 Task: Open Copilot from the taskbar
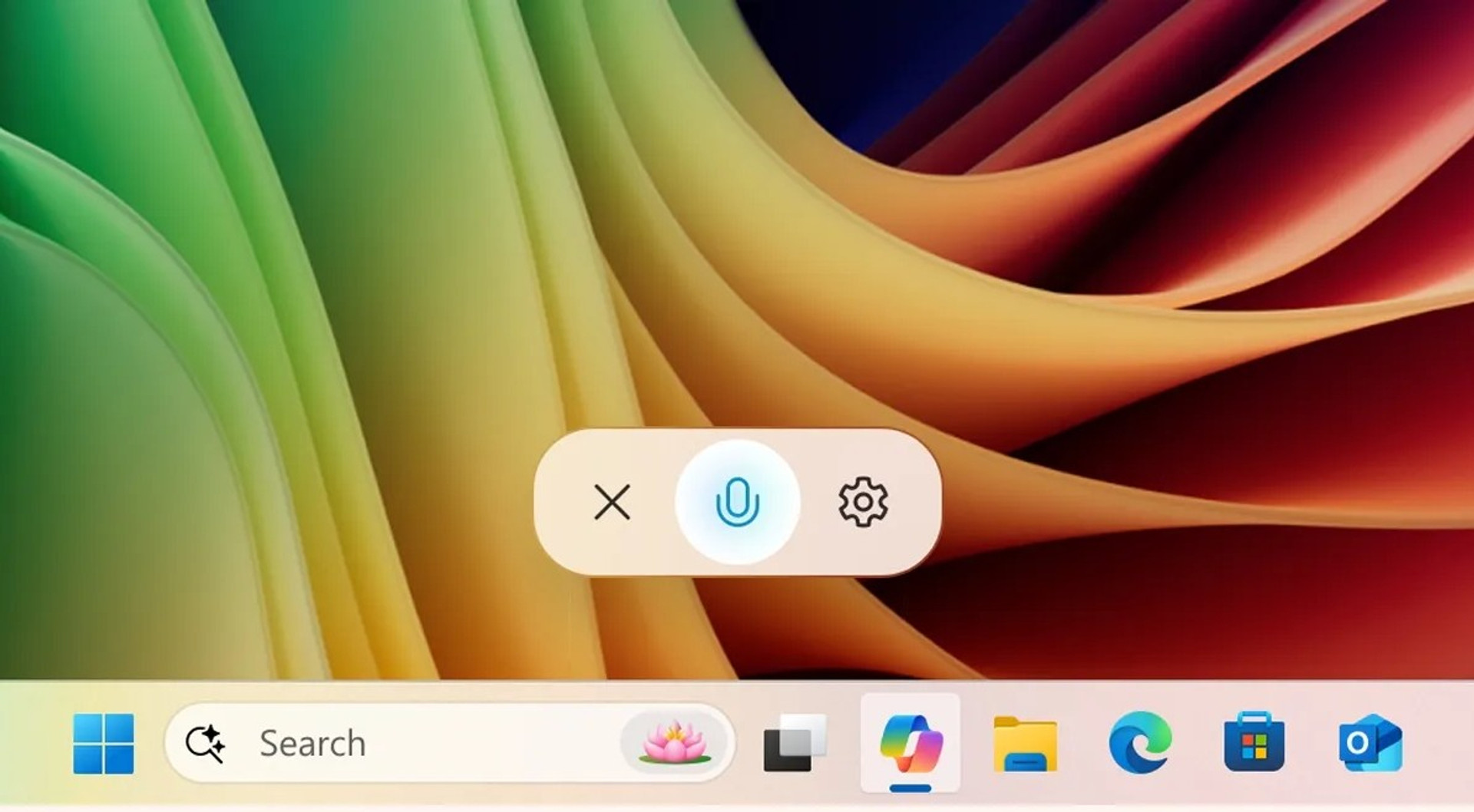(911, 743)
